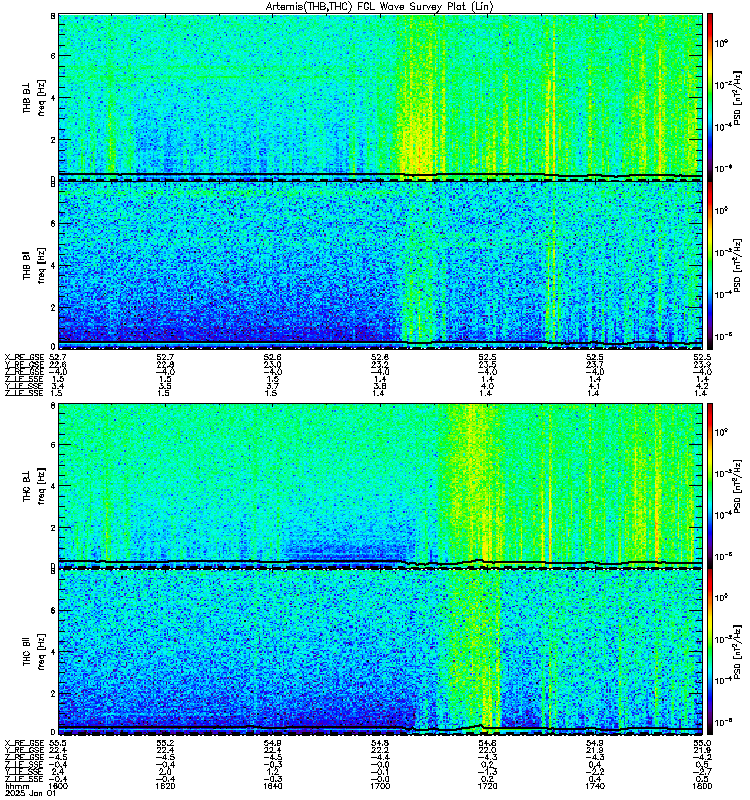Click the hhmm time axis label

coord(16,786)
